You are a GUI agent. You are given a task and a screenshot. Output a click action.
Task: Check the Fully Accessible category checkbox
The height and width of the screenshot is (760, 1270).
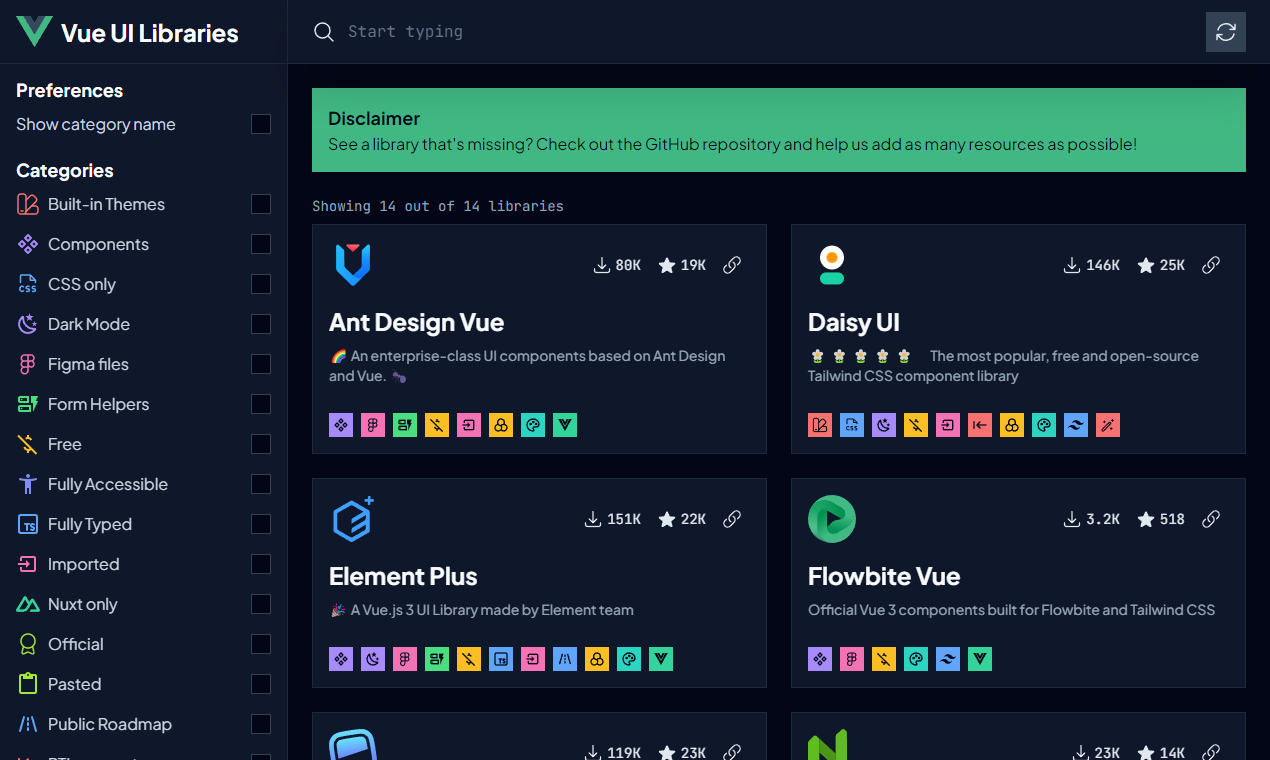(x=261, y=484)
